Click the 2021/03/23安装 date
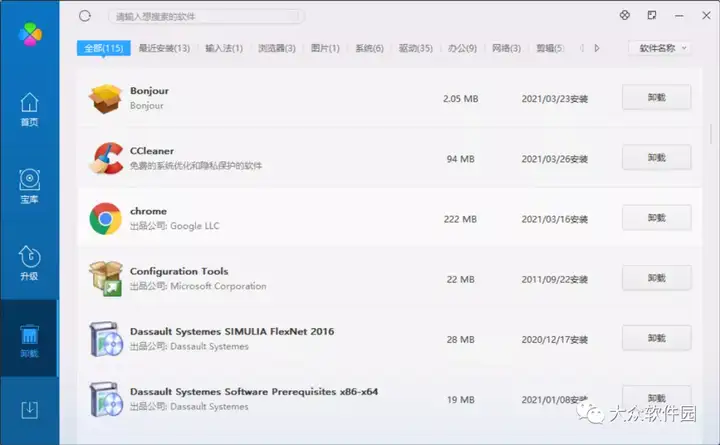The image size is (720, 445). pyautogui.click(x=555, y=99)
